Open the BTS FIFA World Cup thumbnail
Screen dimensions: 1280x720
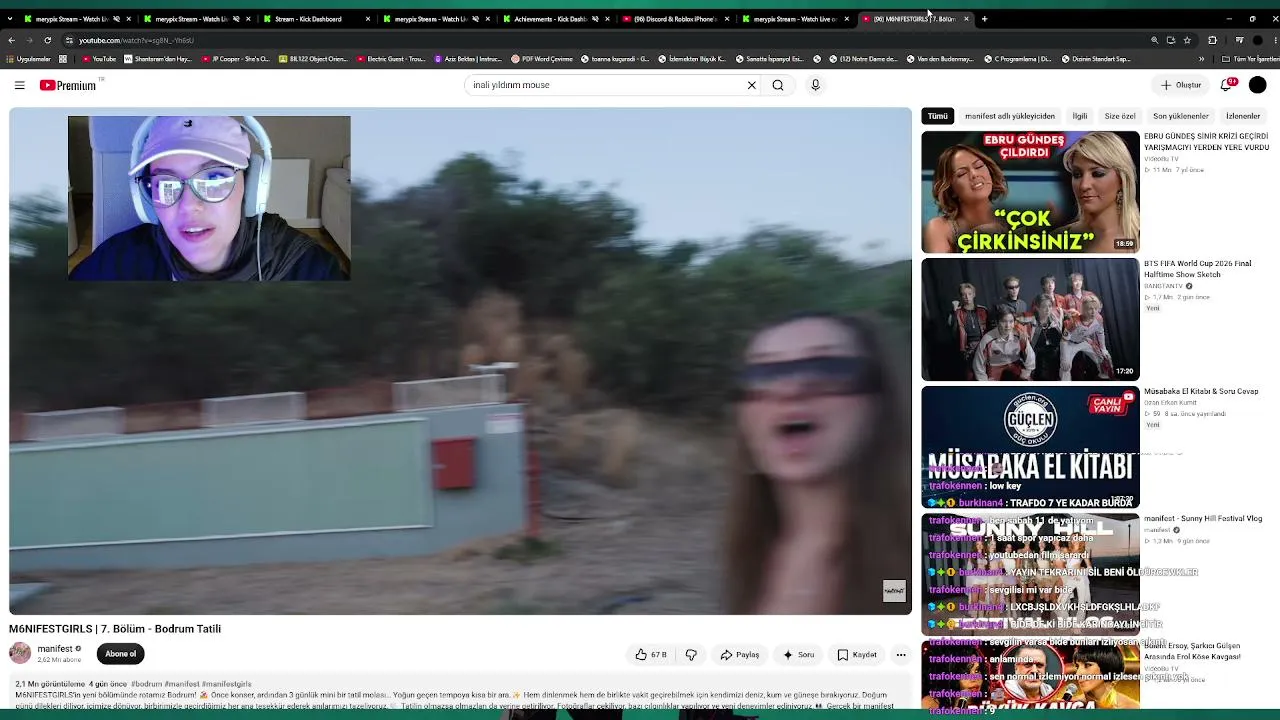(x=1030, y=320)
